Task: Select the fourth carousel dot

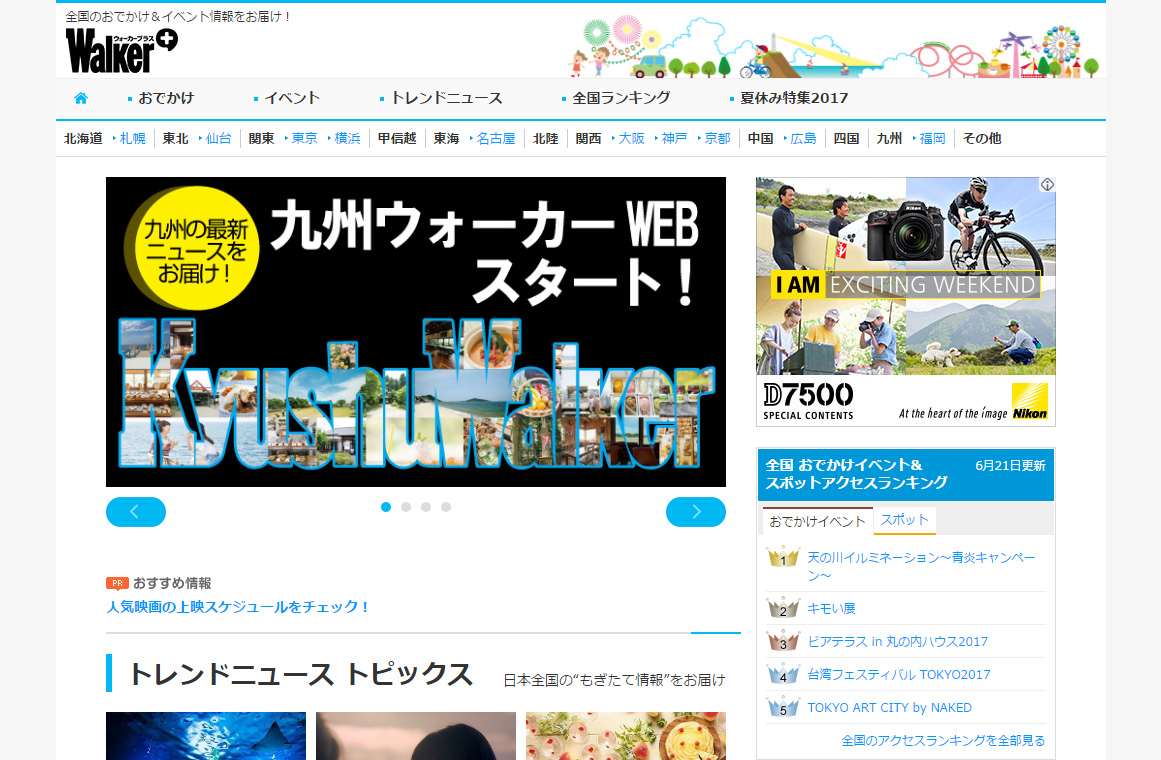Action: tap(446, 507)
